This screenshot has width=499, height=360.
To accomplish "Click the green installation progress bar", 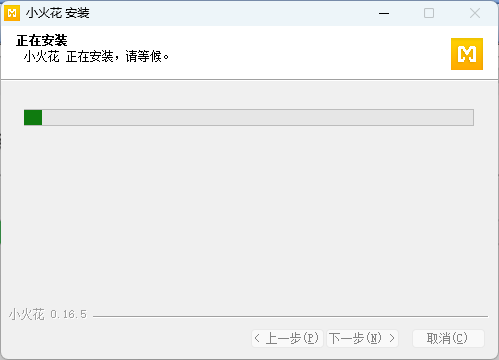I will [x=249, y=117].
